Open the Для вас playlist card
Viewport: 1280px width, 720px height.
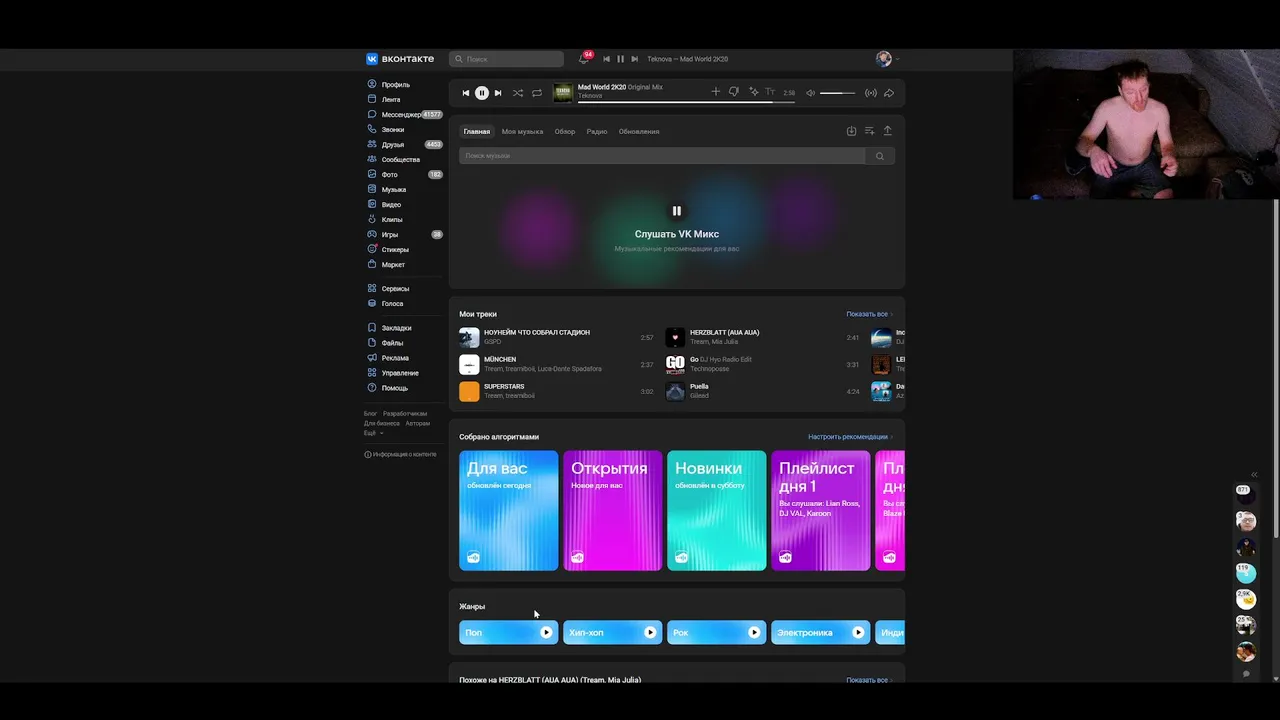tap(509, 511)
